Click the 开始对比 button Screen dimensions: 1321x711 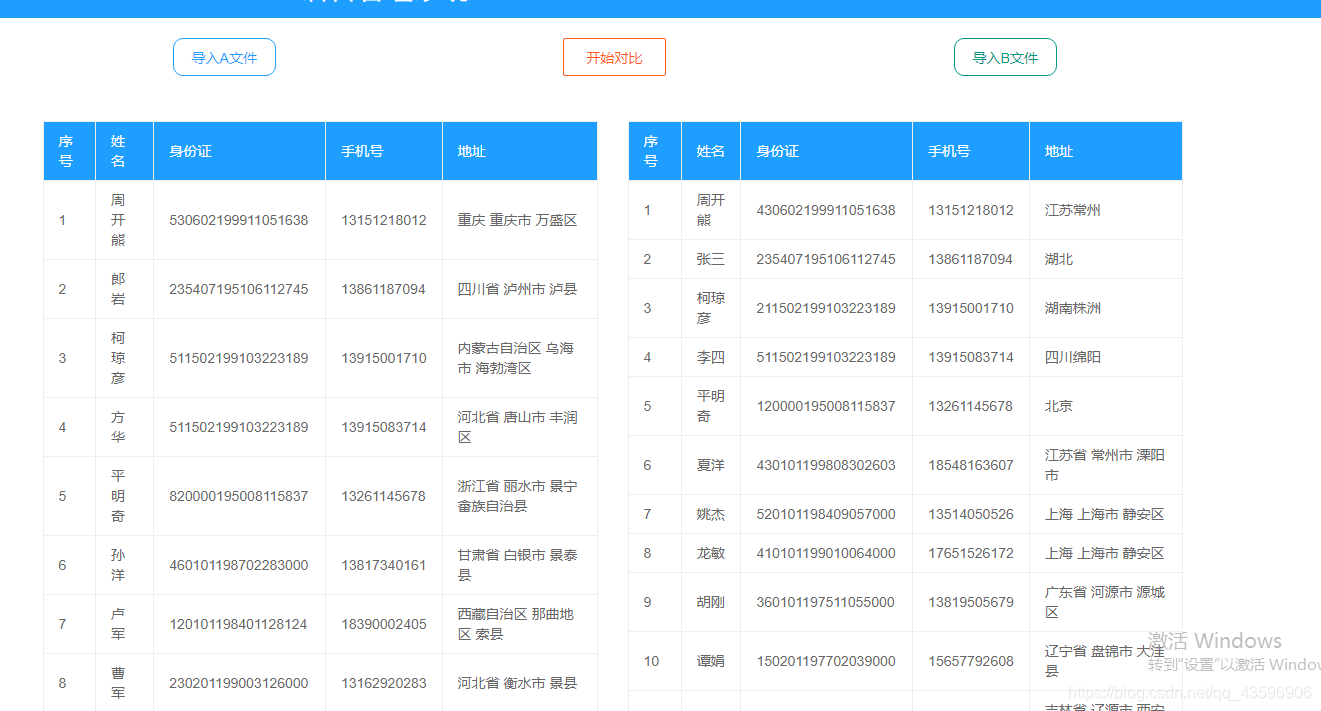click(x=613, y=57)
